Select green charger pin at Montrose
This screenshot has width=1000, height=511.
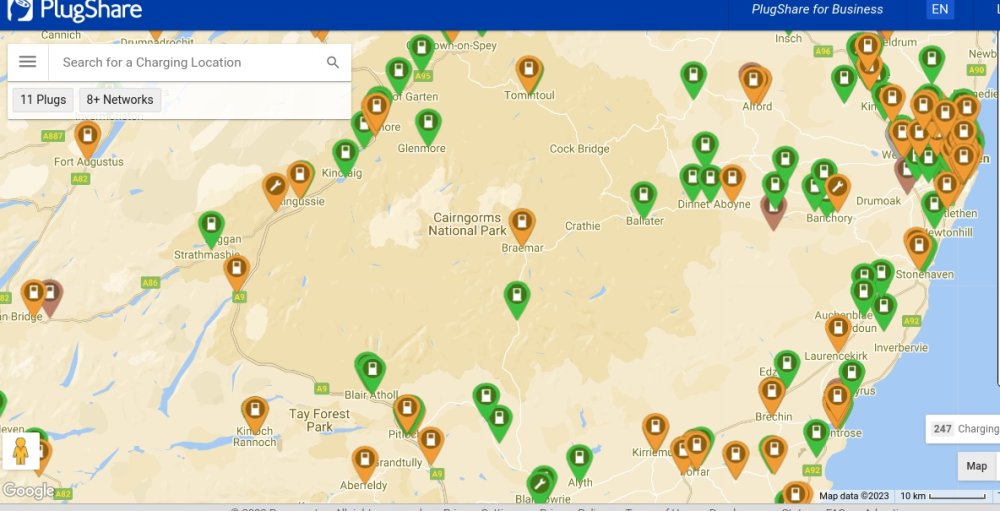point(816,435)
